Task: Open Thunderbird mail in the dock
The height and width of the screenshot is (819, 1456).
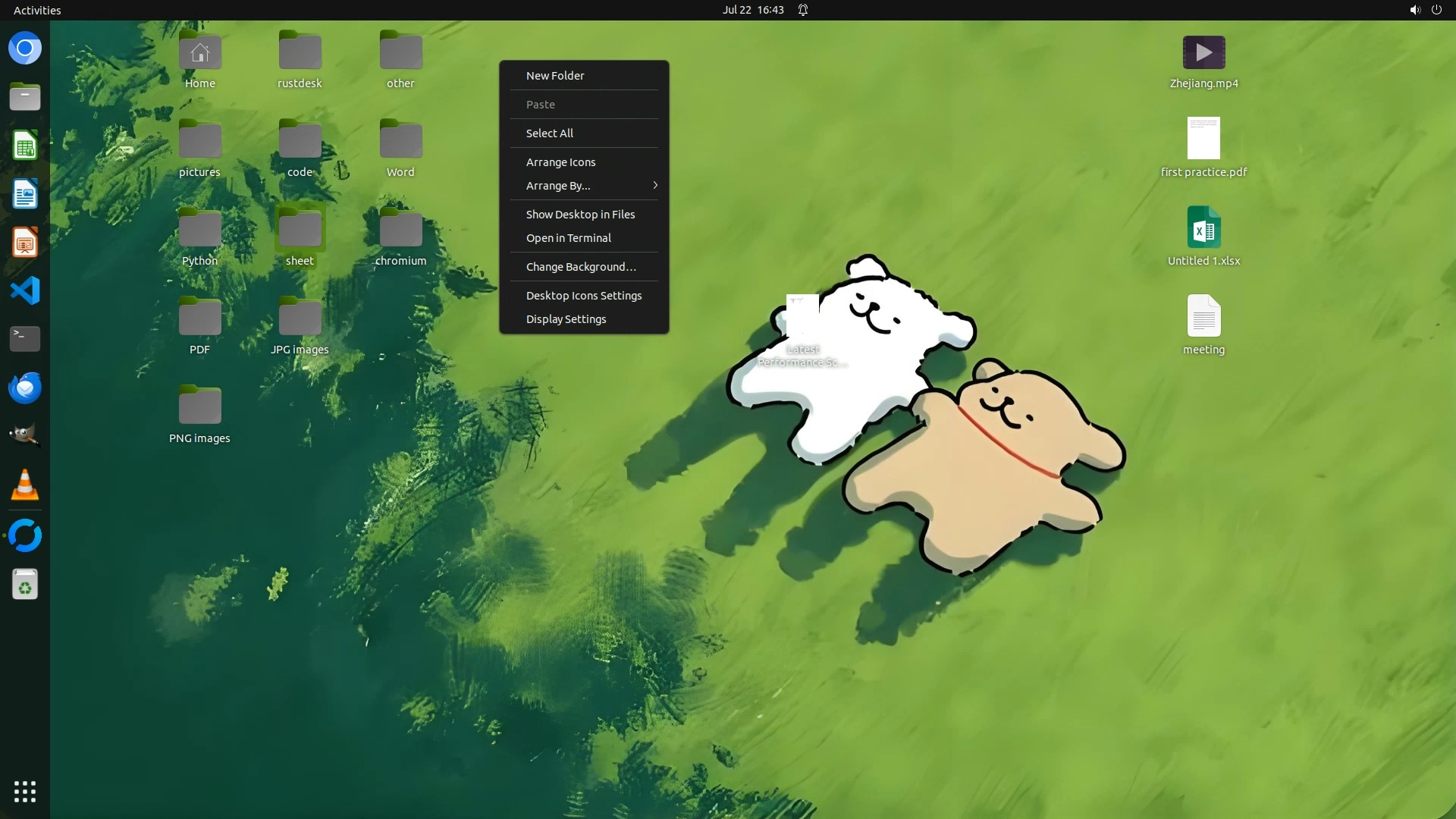Action: [x=25, y=388]
